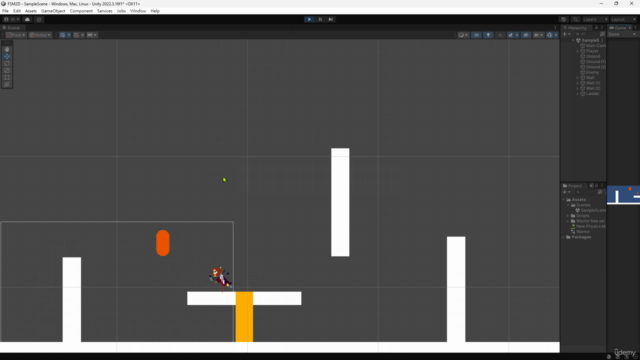Toggle scene lighting button
This screenshot has width=640, height=360.
[x=488, y=35]
